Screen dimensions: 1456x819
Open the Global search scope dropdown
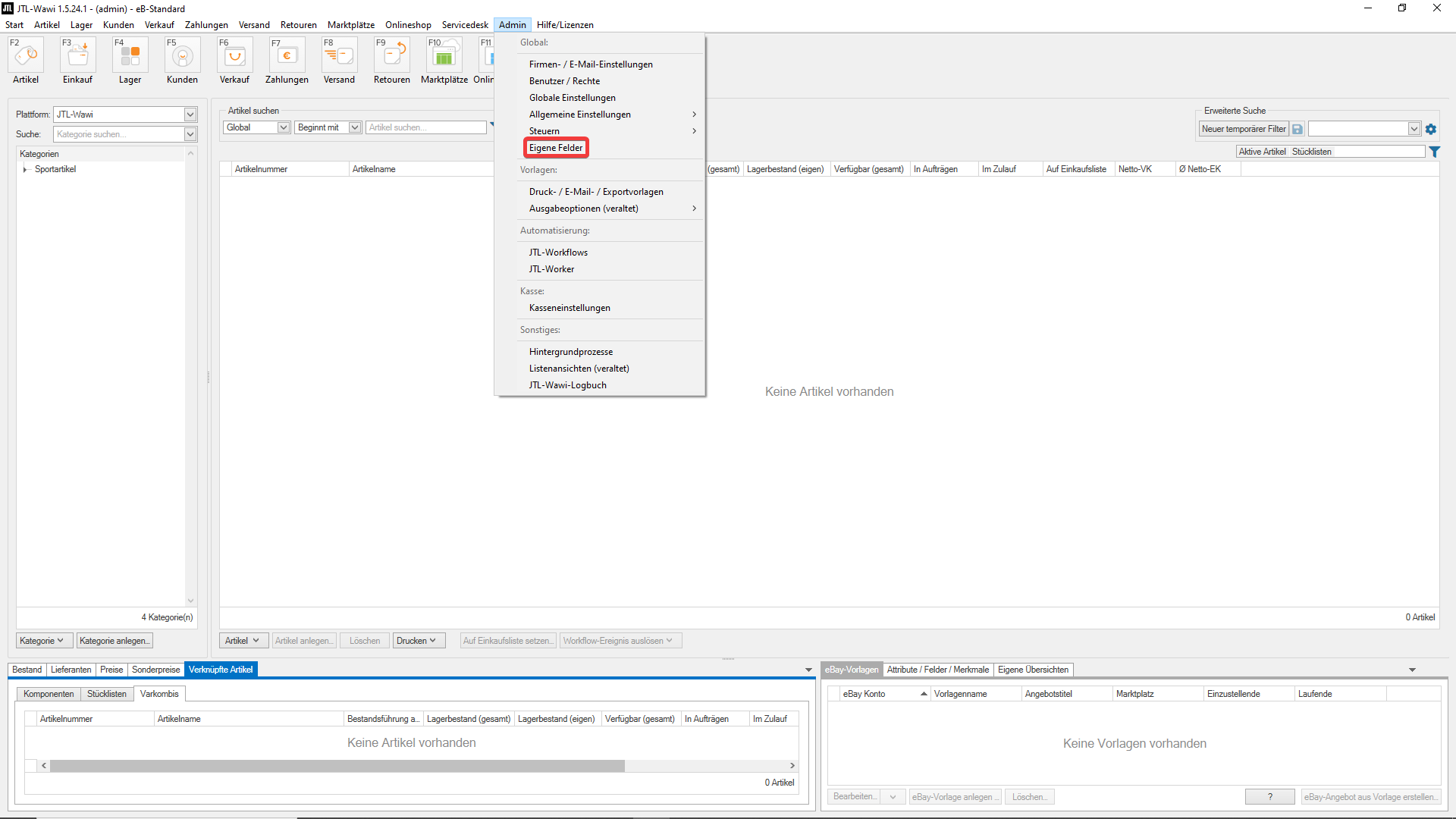click(x=257, y=127)
